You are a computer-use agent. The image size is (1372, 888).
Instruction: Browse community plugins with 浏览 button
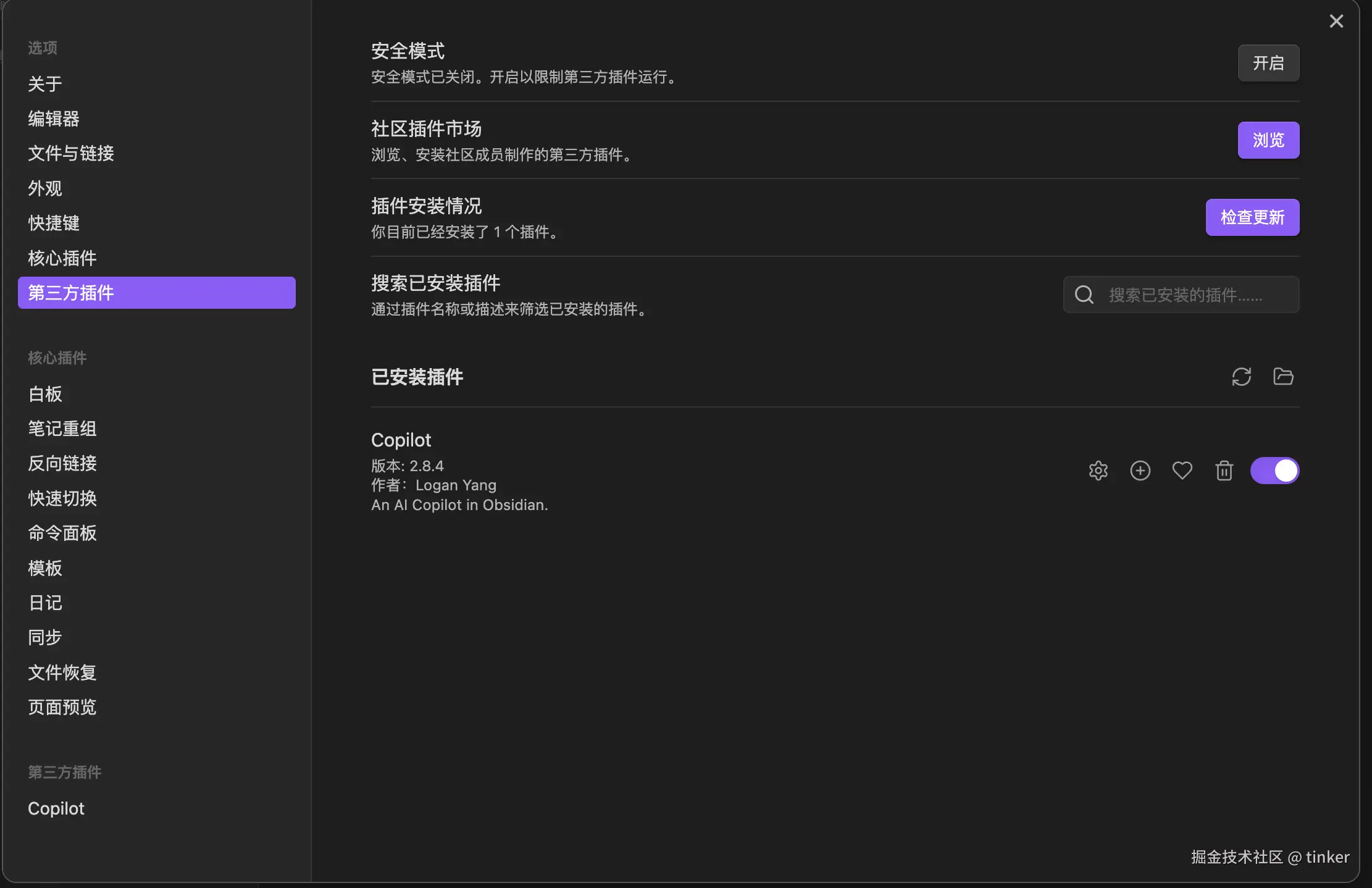[1268, 140]
